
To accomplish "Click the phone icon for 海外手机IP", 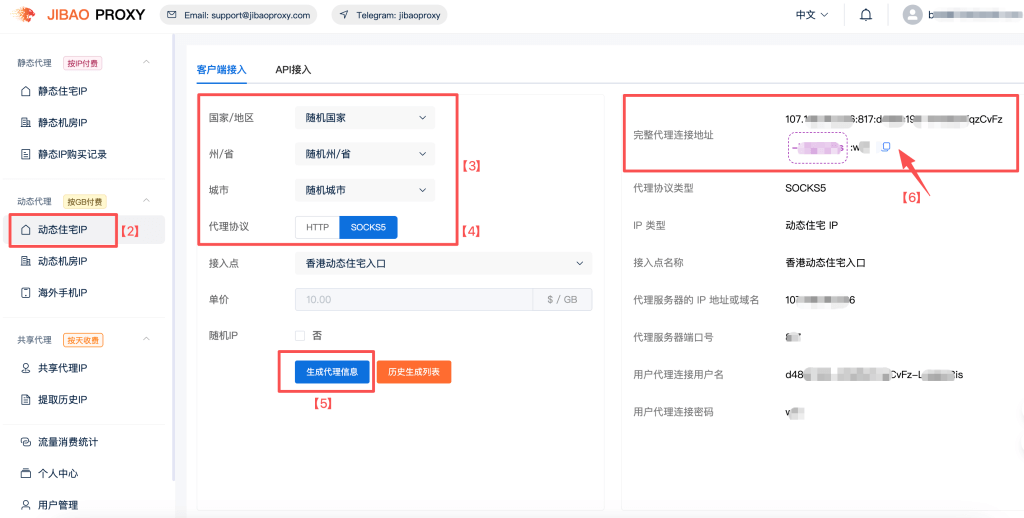I will 25,293.
